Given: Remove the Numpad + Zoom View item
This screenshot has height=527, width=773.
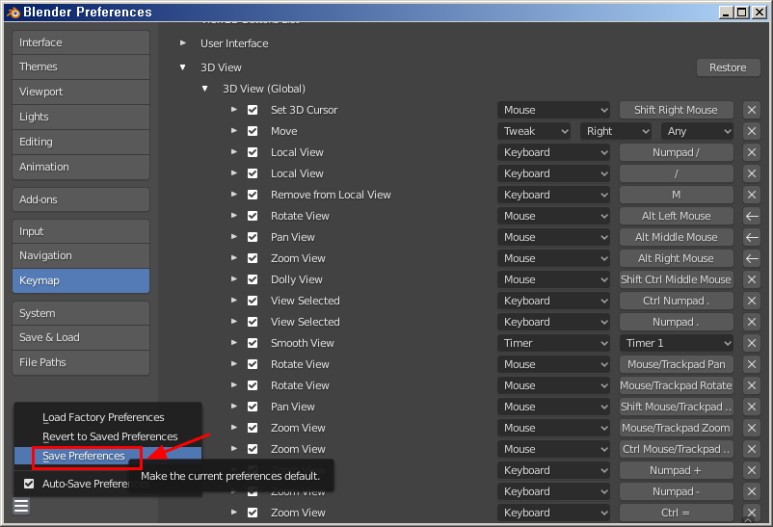Looking at the screenshot, I should click(751, 470).
